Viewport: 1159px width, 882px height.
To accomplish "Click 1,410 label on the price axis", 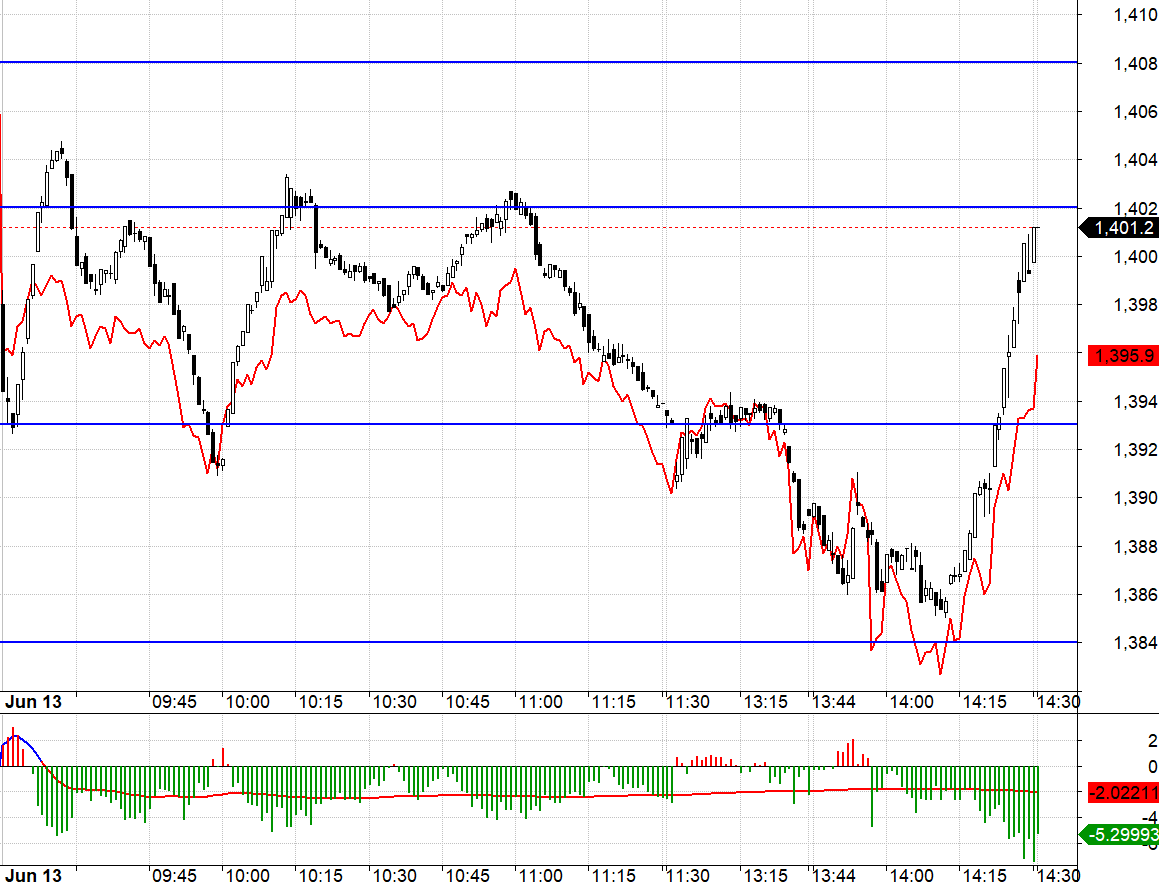I will click(1135, 14).
